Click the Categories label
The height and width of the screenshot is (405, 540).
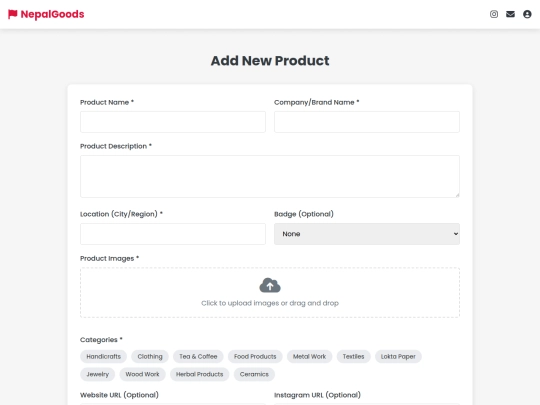(101, 340)
